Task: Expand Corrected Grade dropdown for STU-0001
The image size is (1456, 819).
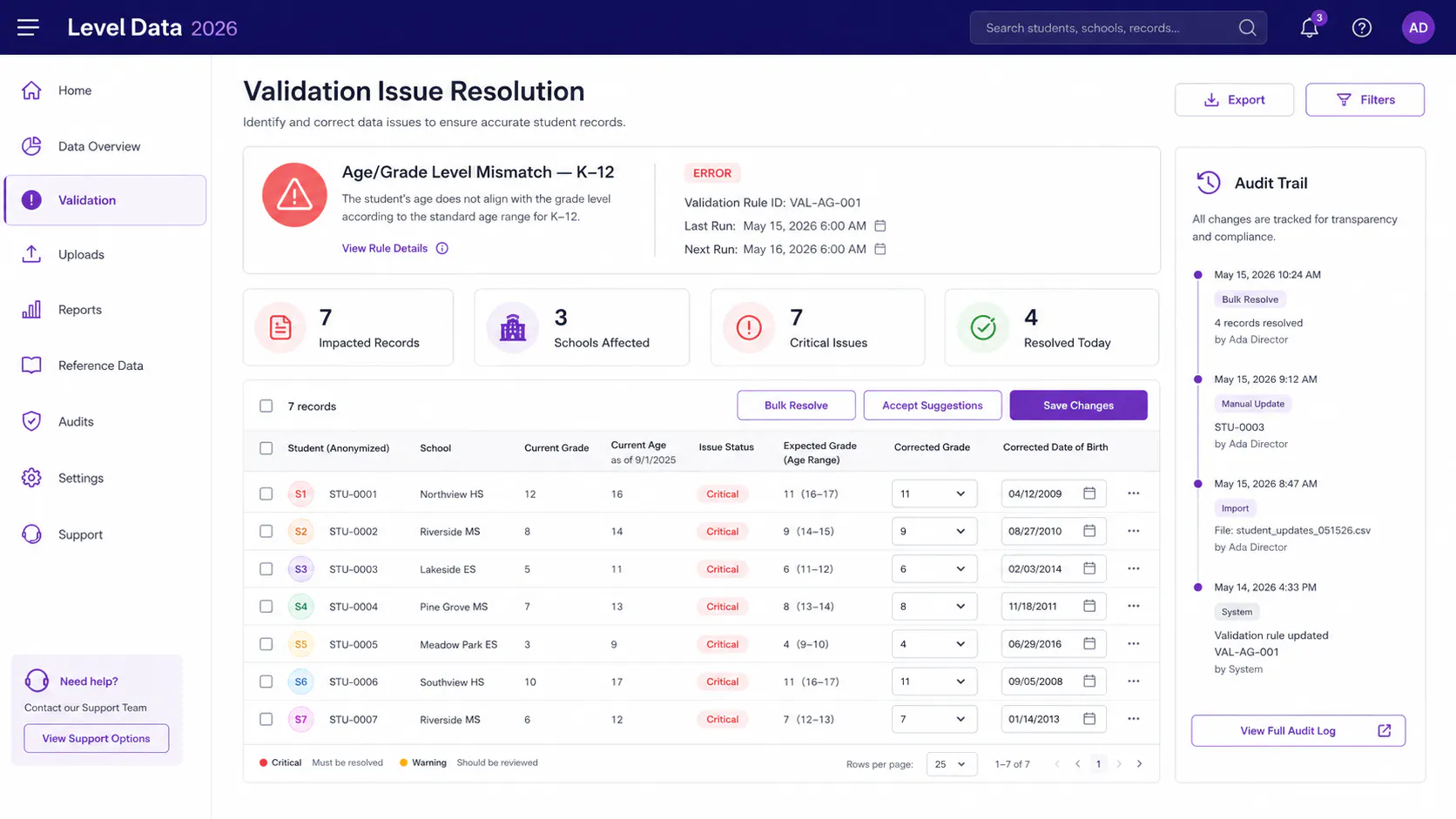Action: coord(934,493)
